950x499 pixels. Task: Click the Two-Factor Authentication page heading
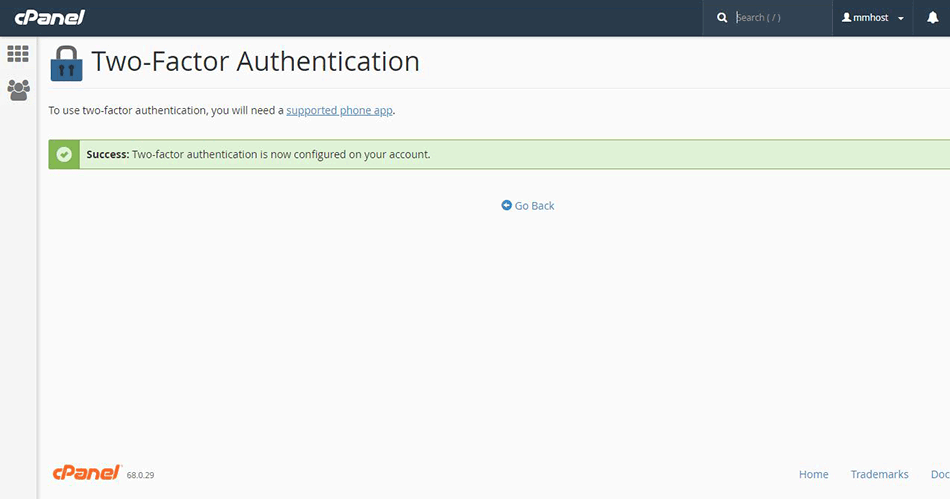click(x=255, y=62)
